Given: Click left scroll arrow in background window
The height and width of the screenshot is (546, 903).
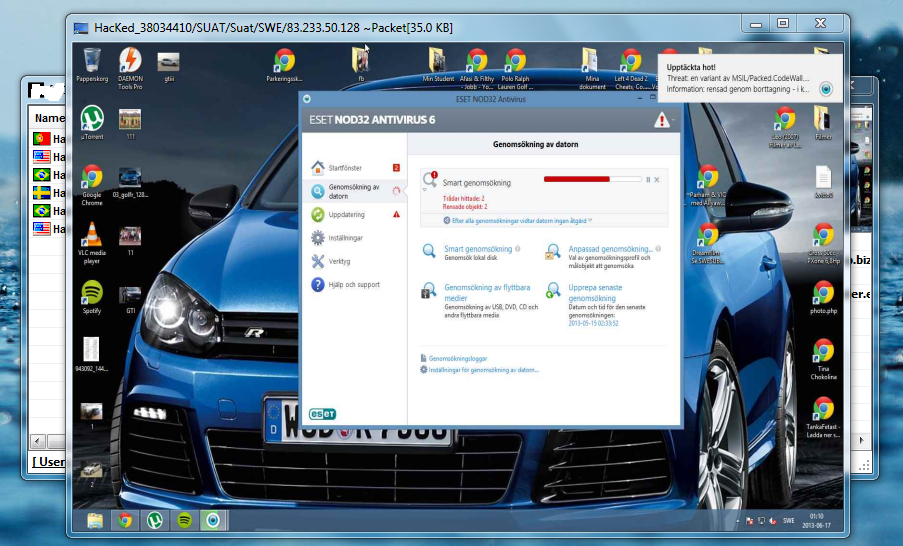Looking at the screenshot, I should click(x=38, y=442).
